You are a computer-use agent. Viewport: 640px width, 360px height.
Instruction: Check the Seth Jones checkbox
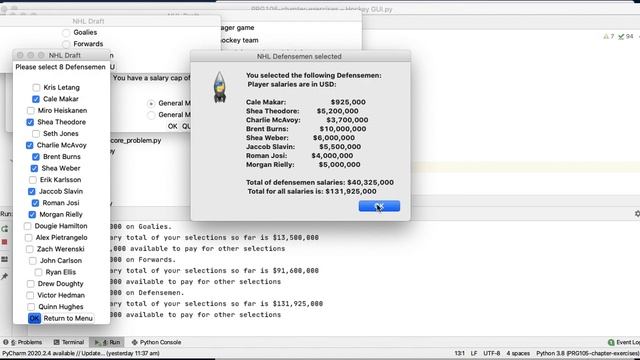pos(36,133)
